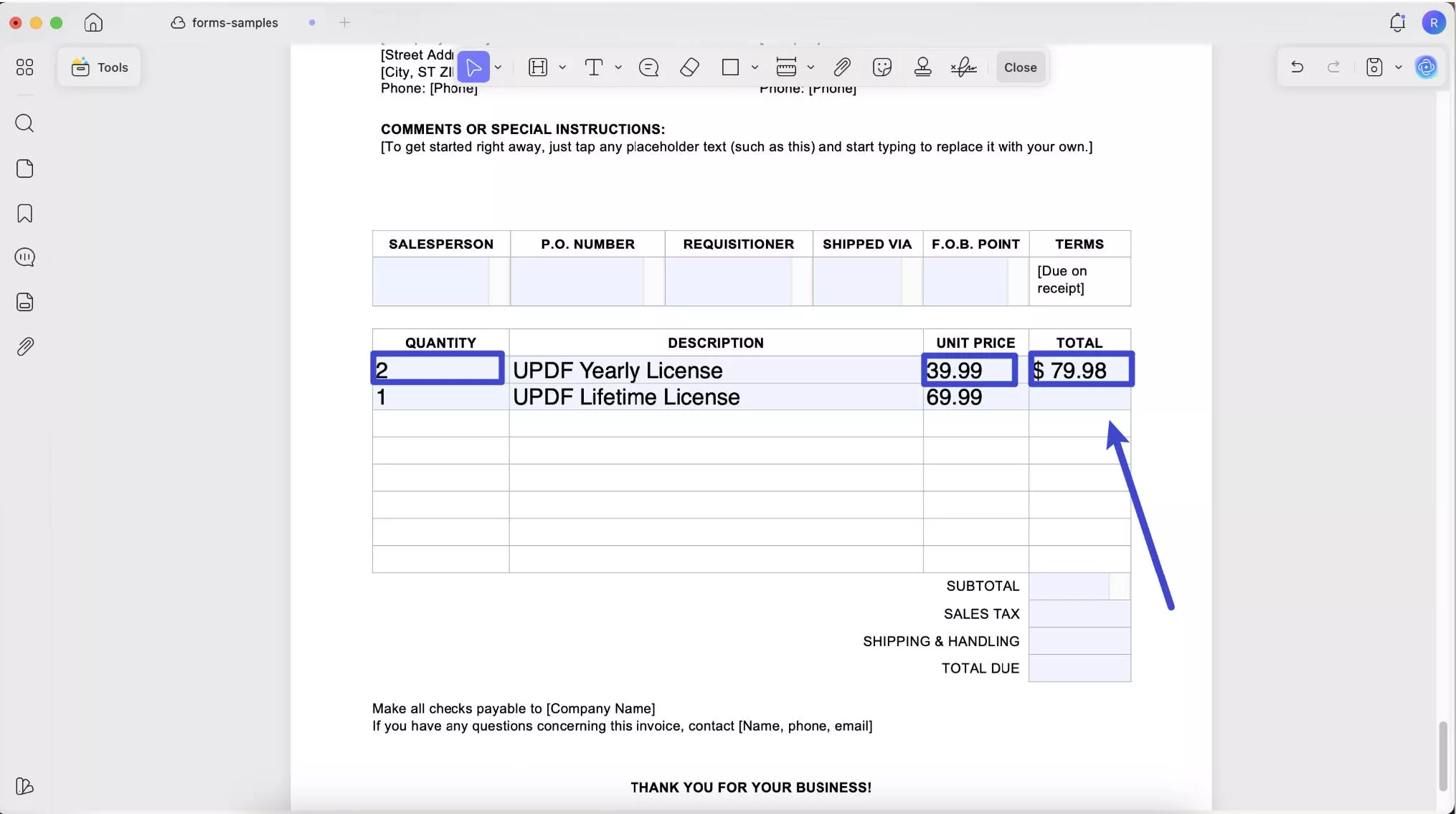The height and width of the screenshot is (814, 1456).
Task: Open the sticker tool
Action: coord(882,67)
